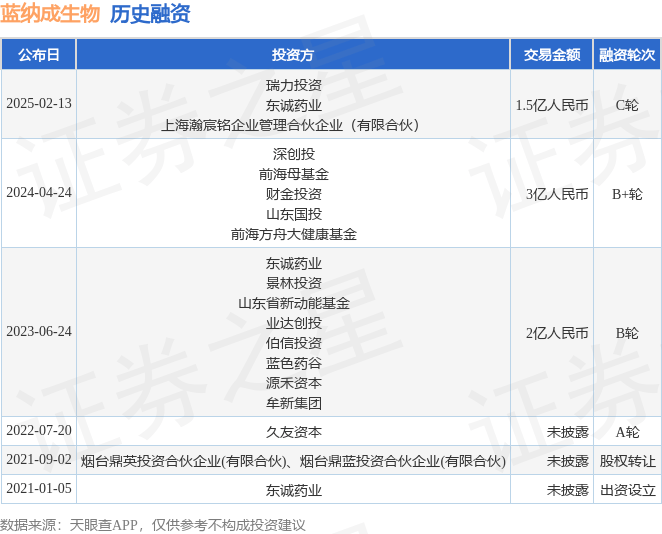Click amount 1.5亿人民币
This screenshot has height=534, width=662.
pyautogui.click(x=552, y=105)
